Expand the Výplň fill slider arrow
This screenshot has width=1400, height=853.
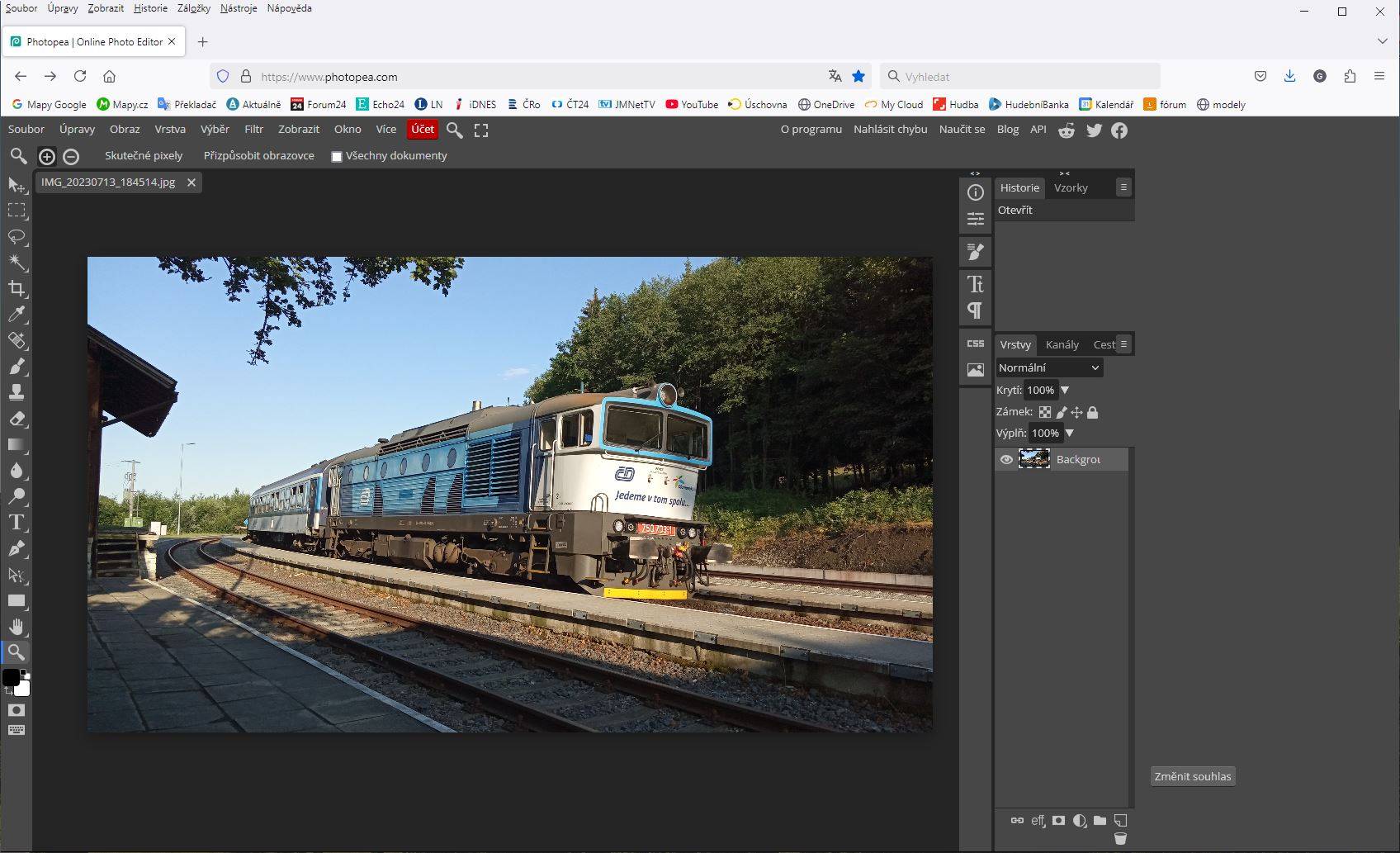click(x=1070, y=433)
